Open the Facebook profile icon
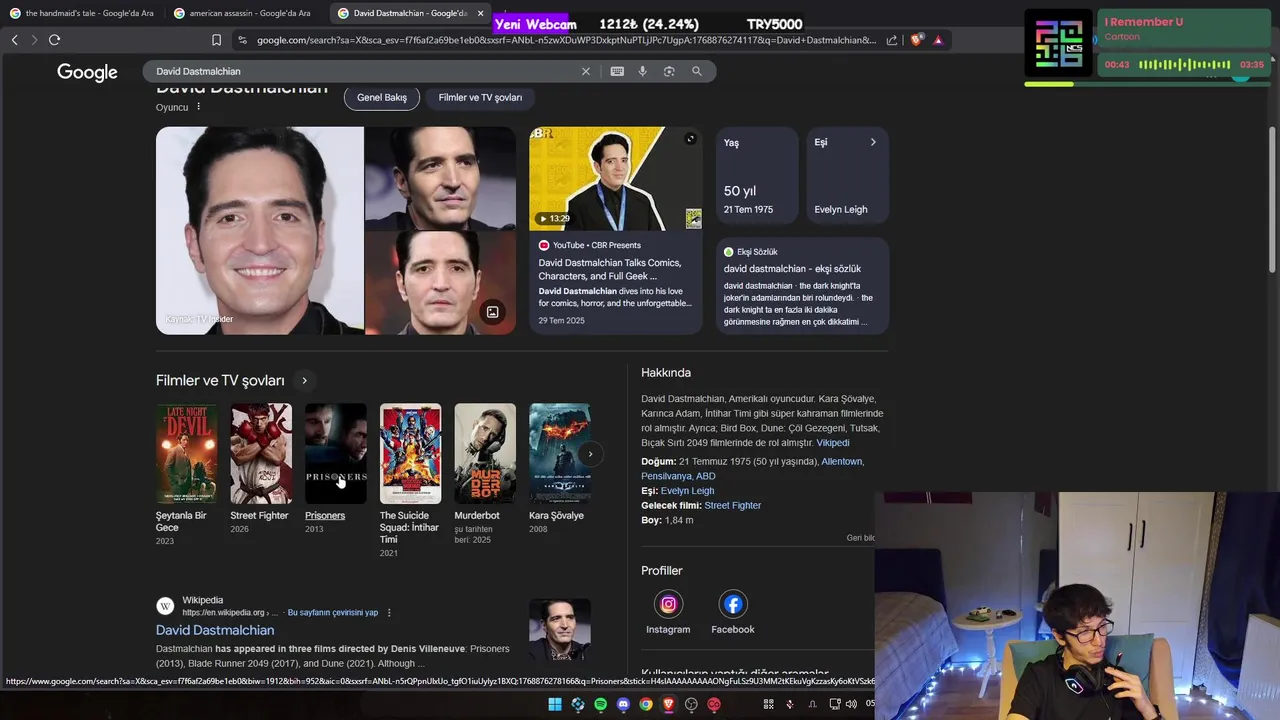Image resolution: width=1280 pixels, height=720 pixels. [x=733, y=604]
